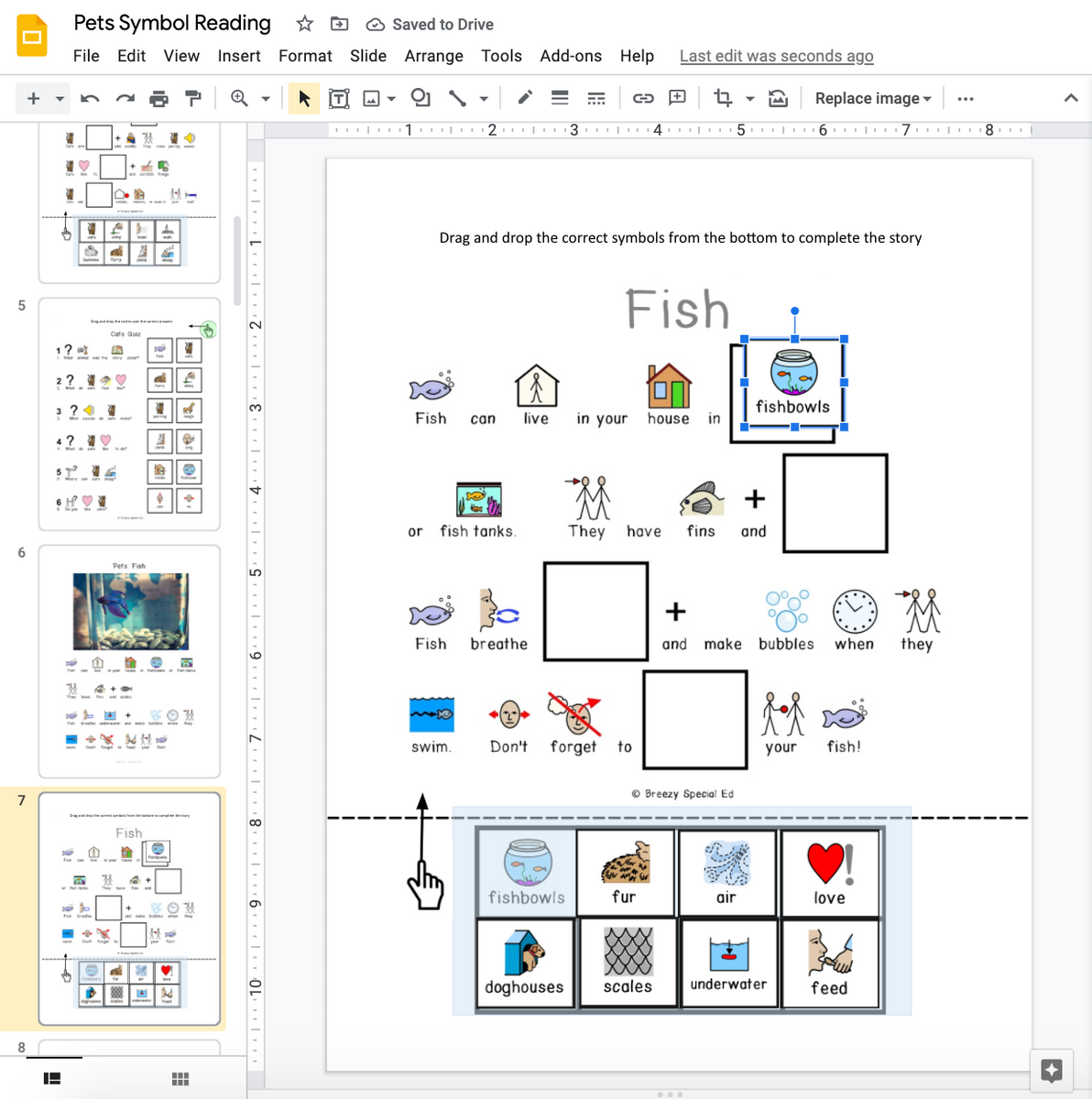The width and height of the screenshot is (1092, 1099).
Task: Insert a comment
Action: [x=677, y=98]
